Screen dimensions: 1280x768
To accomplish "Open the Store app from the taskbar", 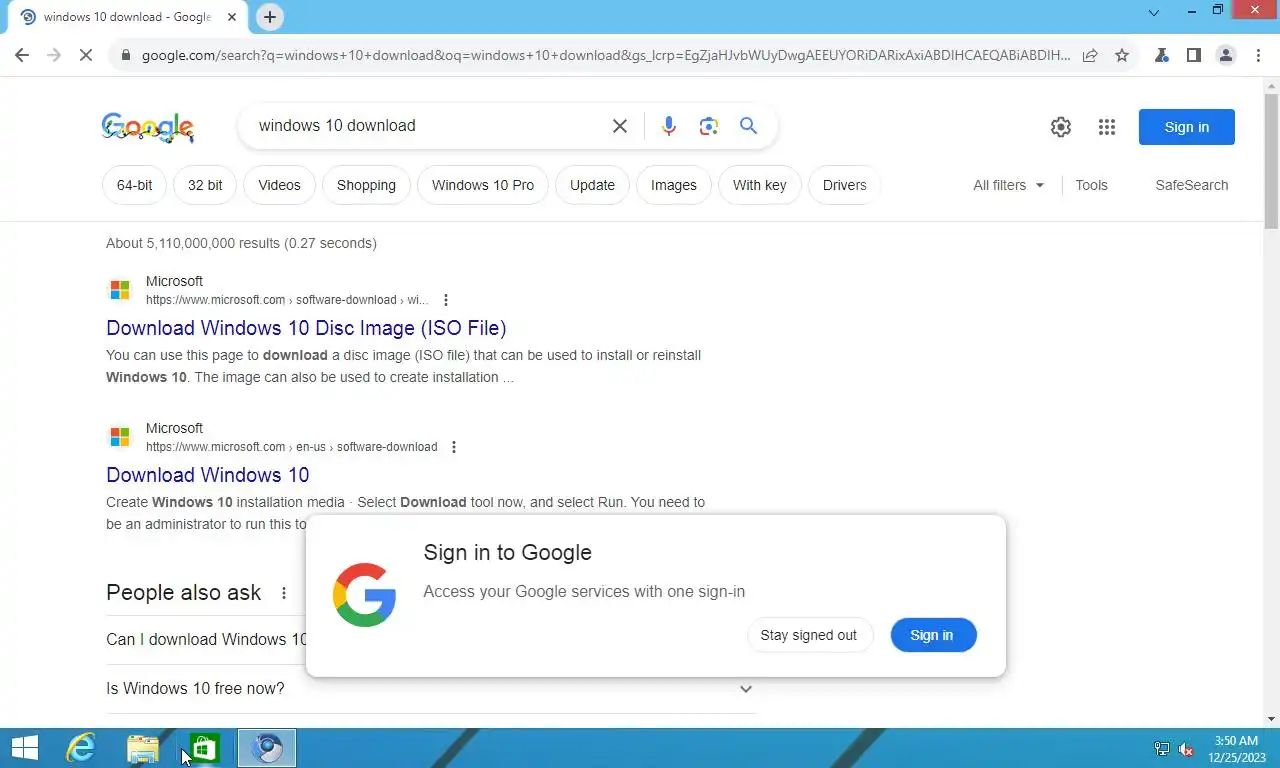I will [x=205, y=748].
